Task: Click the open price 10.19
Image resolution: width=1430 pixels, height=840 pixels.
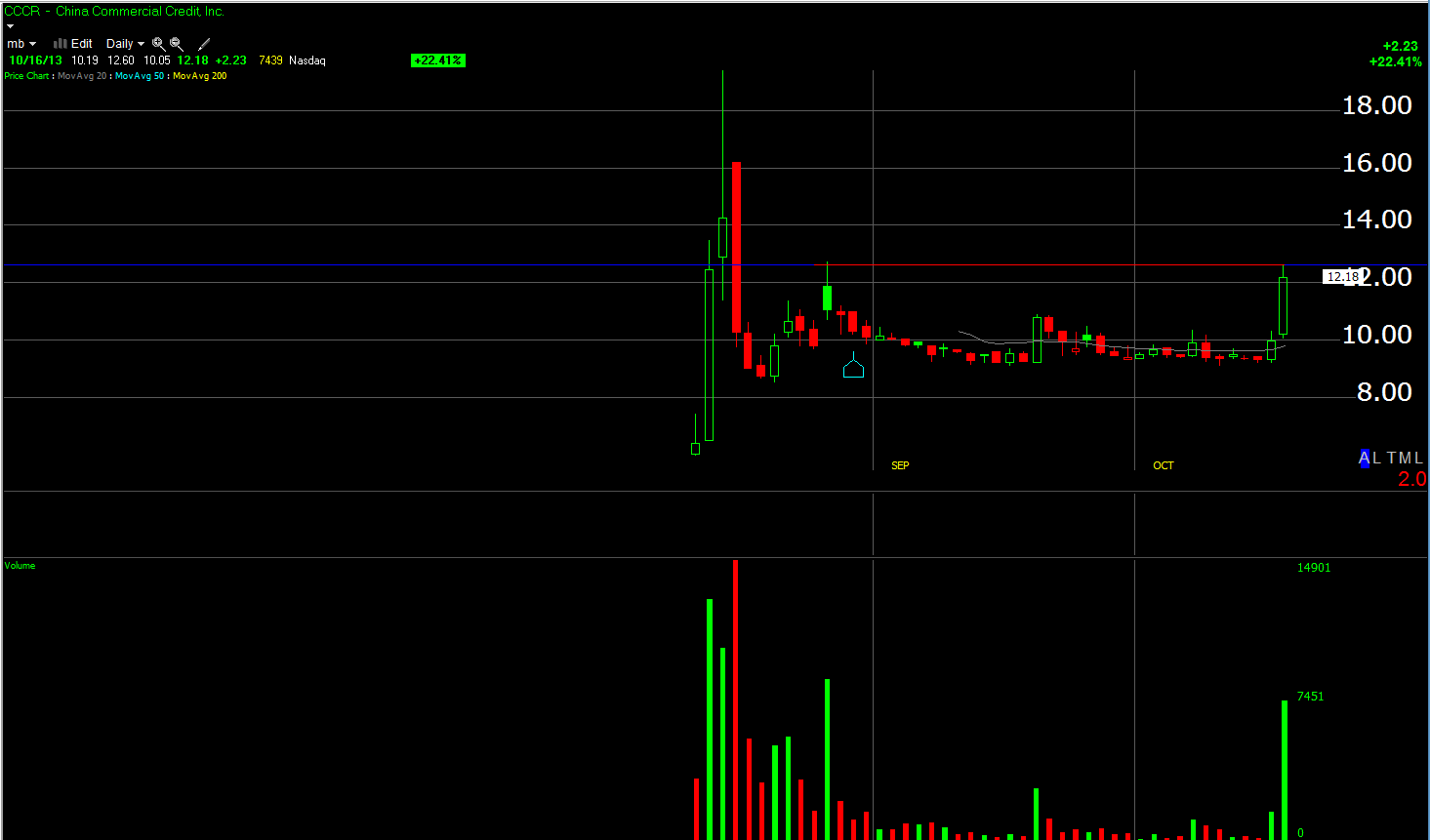Action: [85, 60]
